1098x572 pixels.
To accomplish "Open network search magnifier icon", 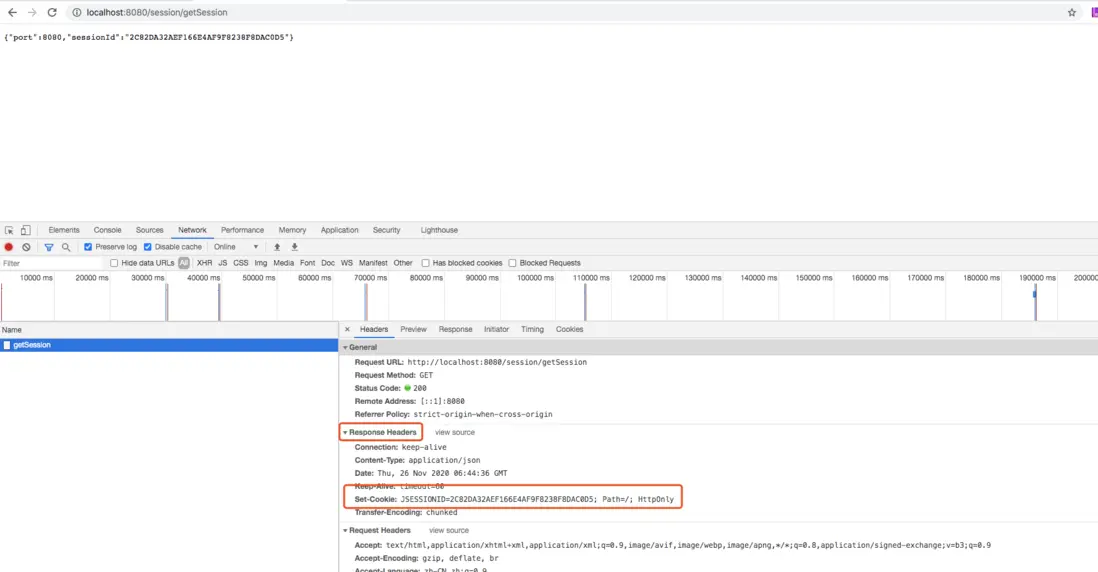I will [x=66, y=247].
